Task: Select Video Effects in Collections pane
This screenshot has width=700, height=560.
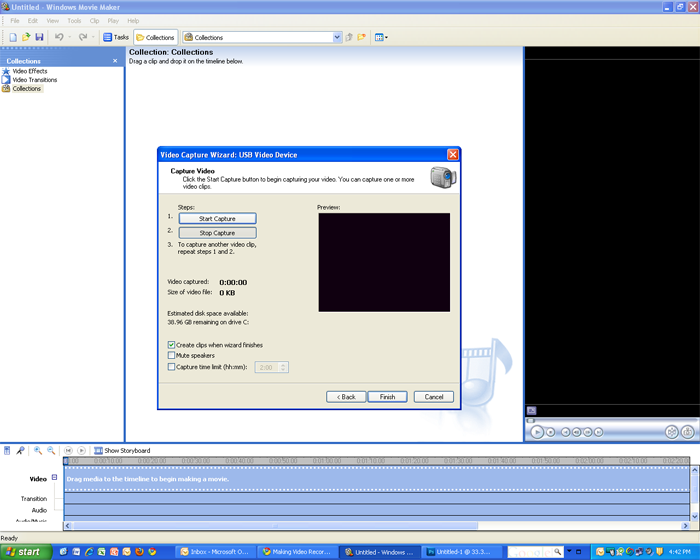Action: (x=29, y=71)
